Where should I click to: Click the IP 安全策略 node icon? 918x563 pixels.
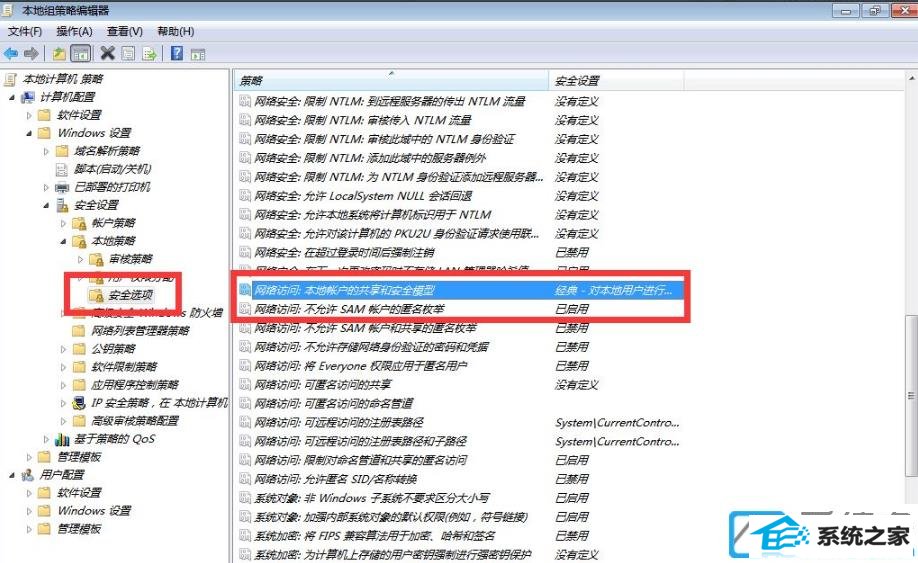click(79, 403)
